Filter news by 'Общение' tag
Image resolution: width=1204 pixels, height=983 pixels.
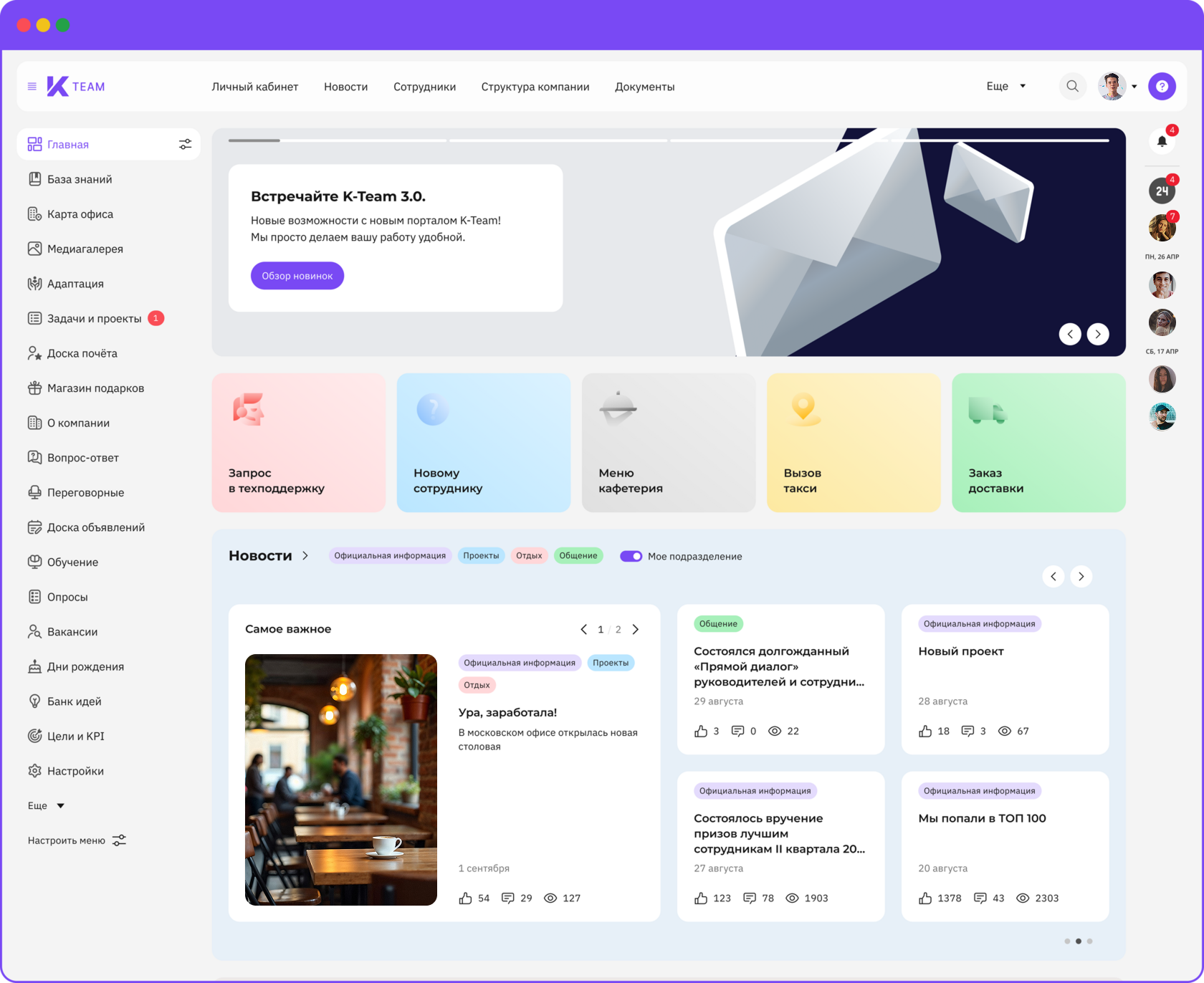[578, 556]
